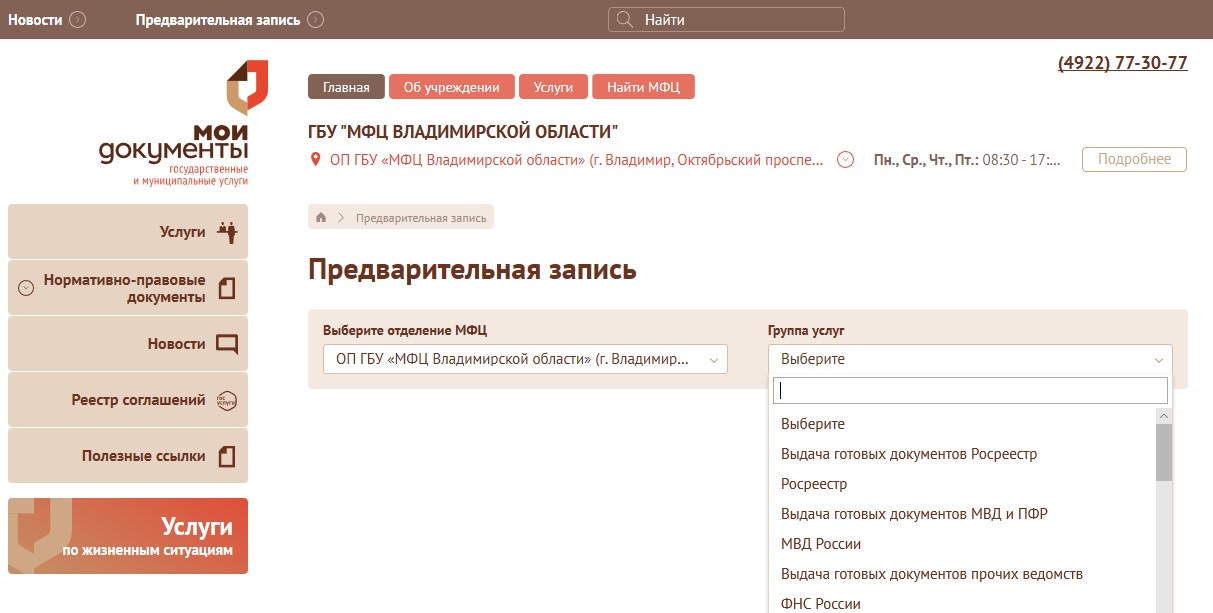1213x613 pixels.
Task: Select Росреестр from the list
Action: pos(814,484)
